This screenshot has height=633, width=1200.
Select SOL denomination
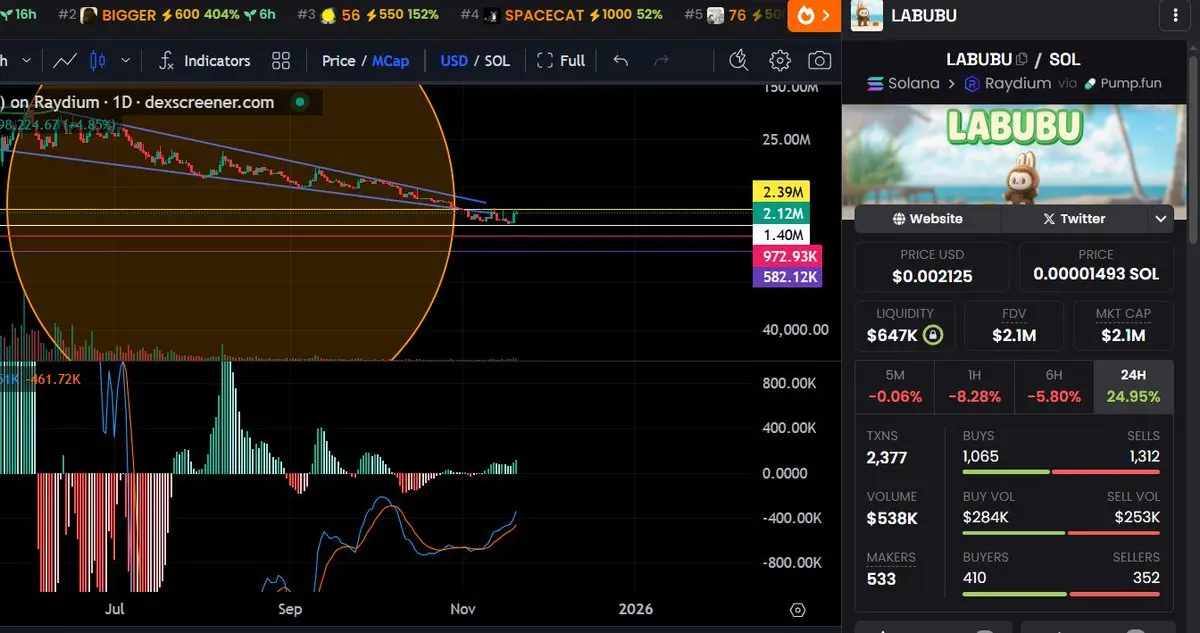(497, 61)
